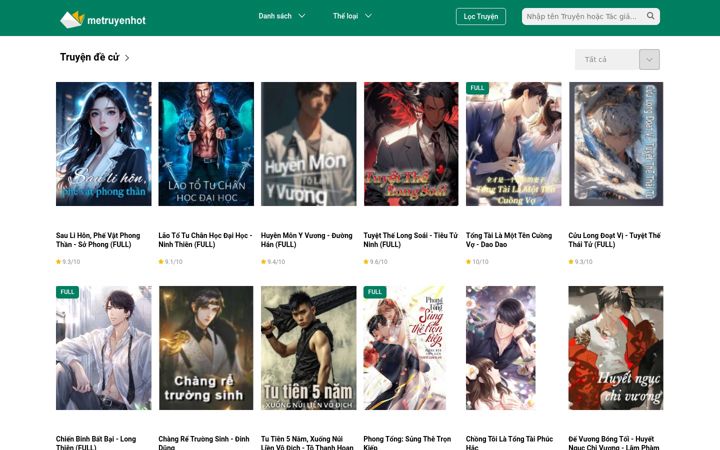
Task: Click the Lọc Truyện button
Action: (481, 17)
